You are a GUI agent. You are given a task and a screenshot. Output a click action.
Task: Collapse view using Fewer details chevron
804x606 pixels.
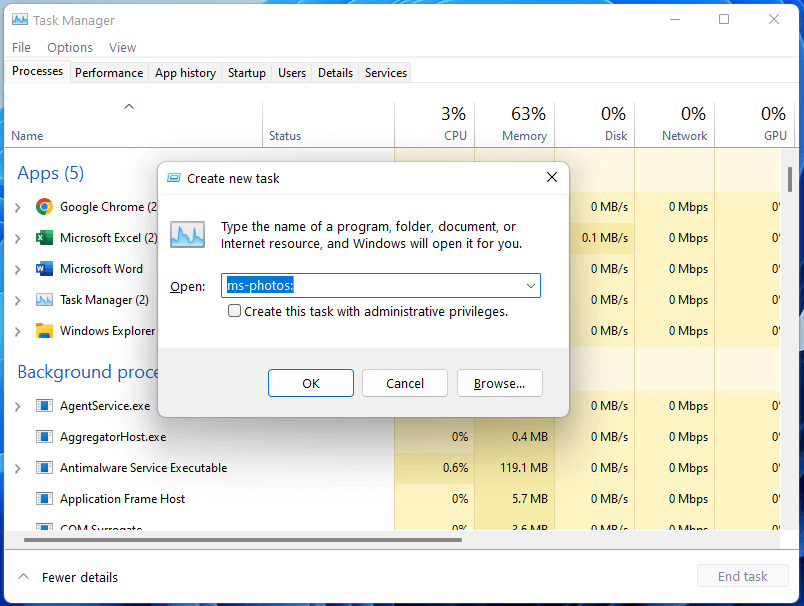pyautogui.click(x=24, y=577)
